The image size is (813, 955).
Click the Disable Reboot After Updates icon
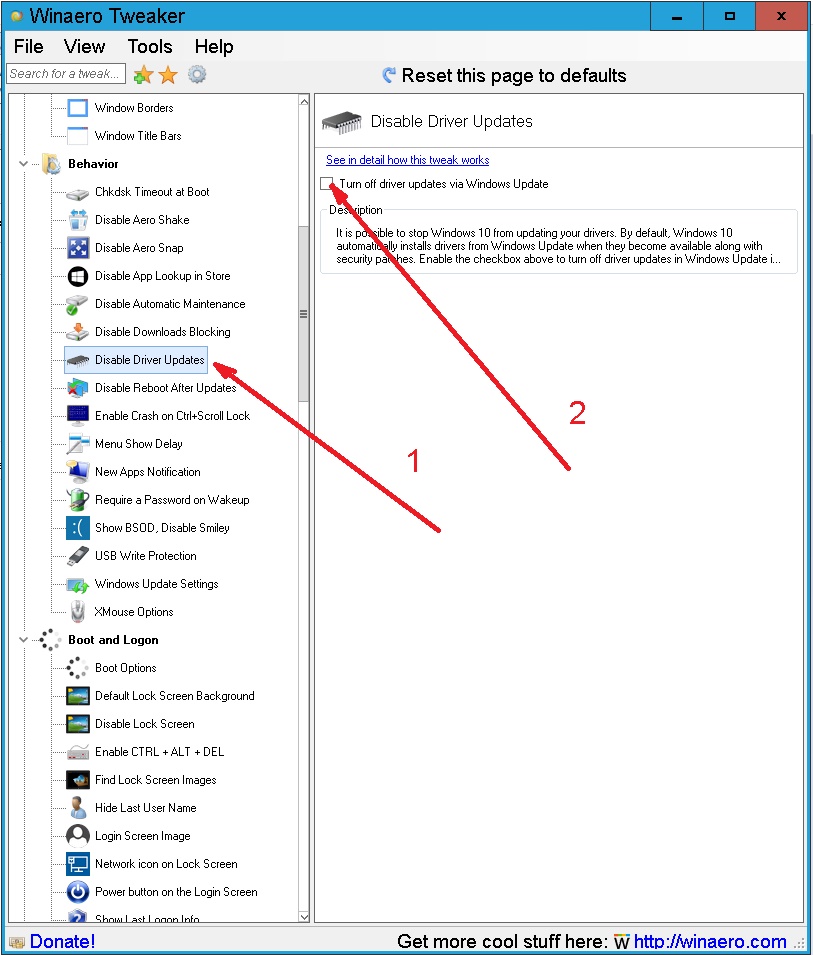(77, 388)
